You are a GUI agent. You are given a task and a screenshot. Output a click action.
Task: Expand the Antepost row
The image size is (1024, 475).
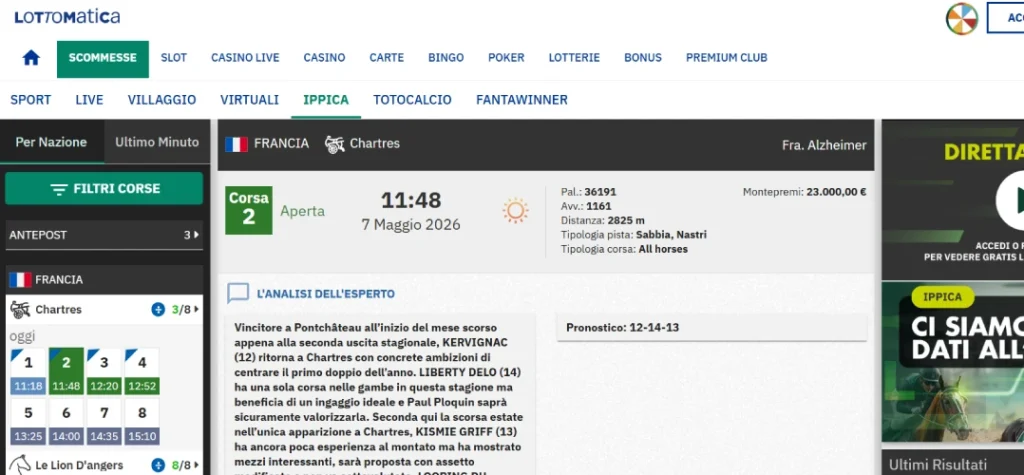pyautogui.click(x=104, y=235)
